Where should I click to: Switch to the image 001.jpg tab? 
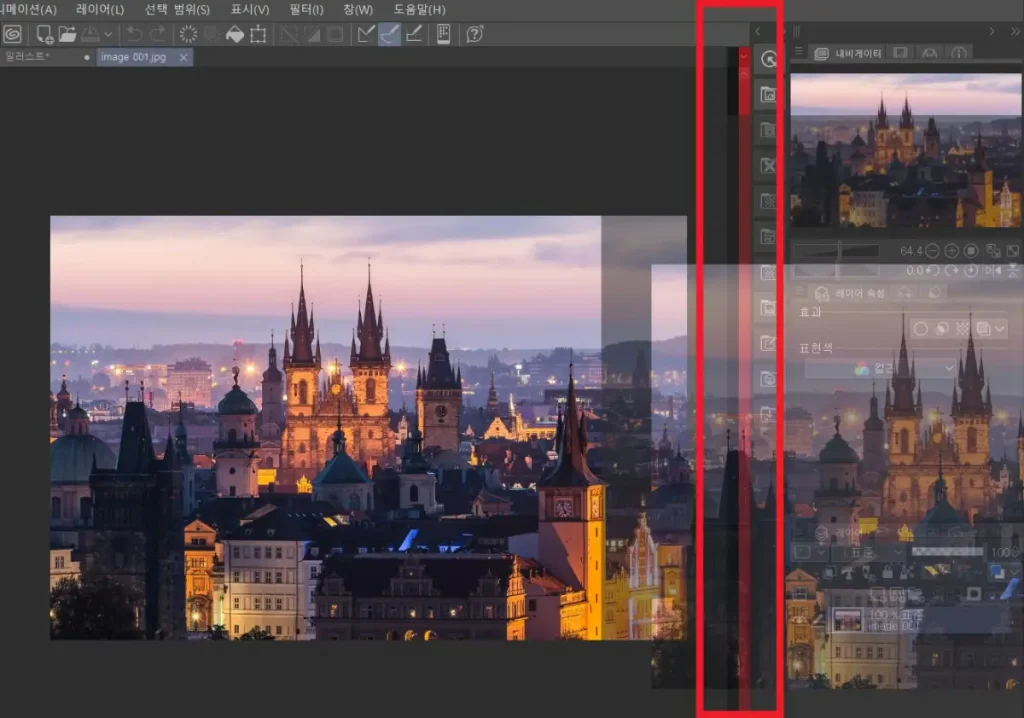134,58
